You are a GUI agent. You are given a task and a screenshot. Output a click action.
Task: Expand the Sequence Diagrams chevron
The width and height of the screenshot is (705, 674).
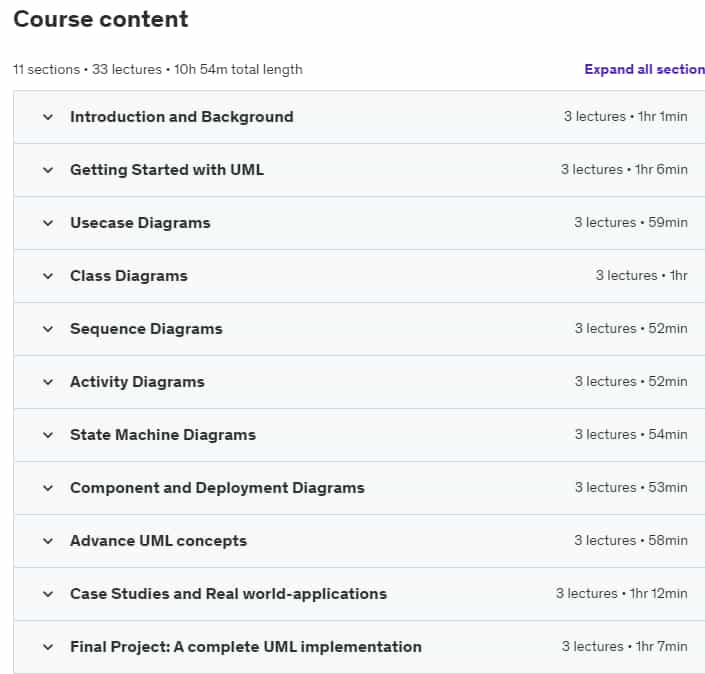pos(48,329)
